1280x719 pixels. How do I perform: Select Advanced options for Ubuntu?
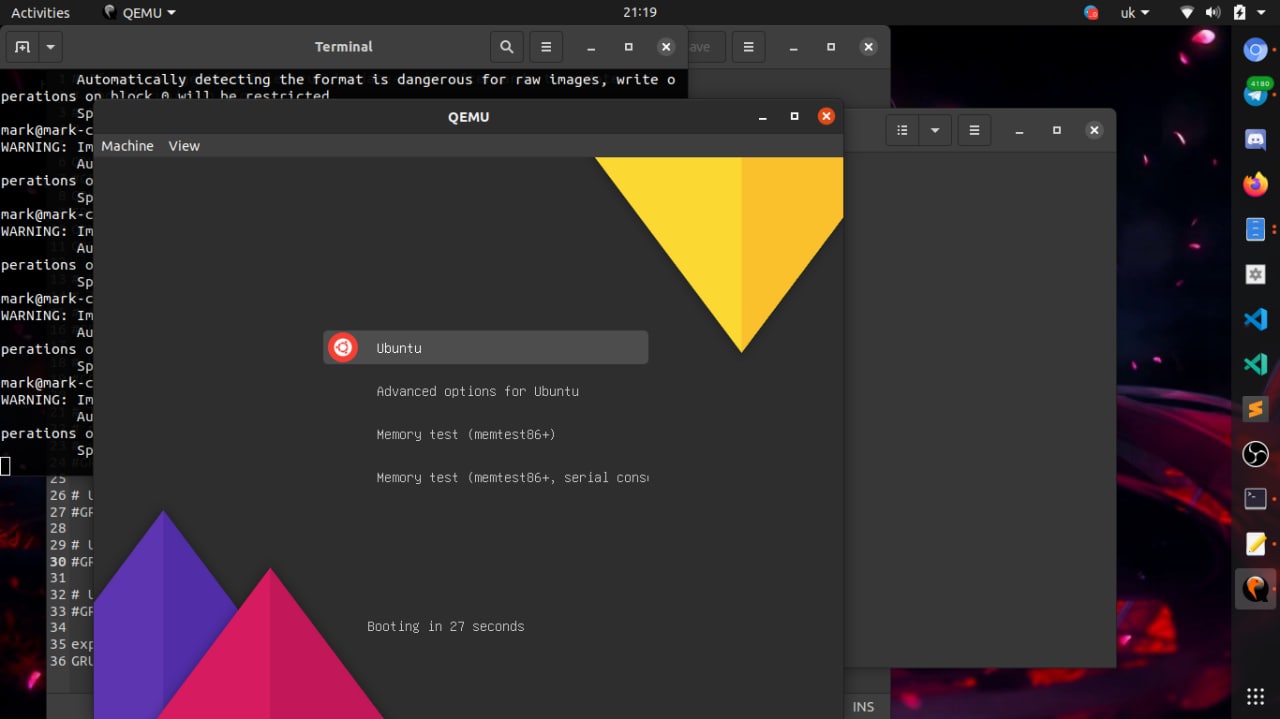click(477, 391)
